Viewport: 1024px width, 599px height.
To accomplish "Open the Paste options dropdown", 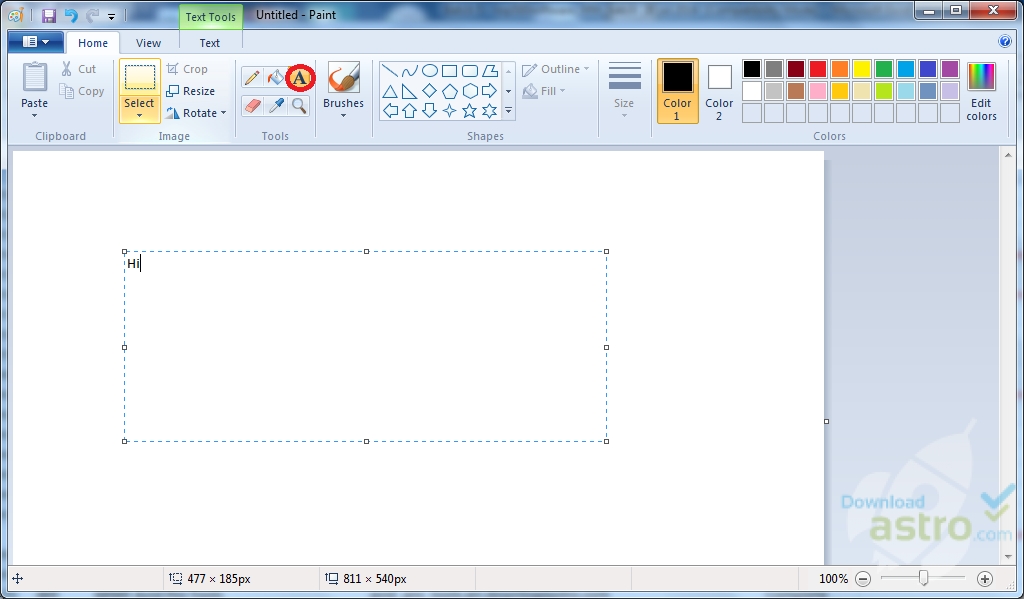I will 34,115.
